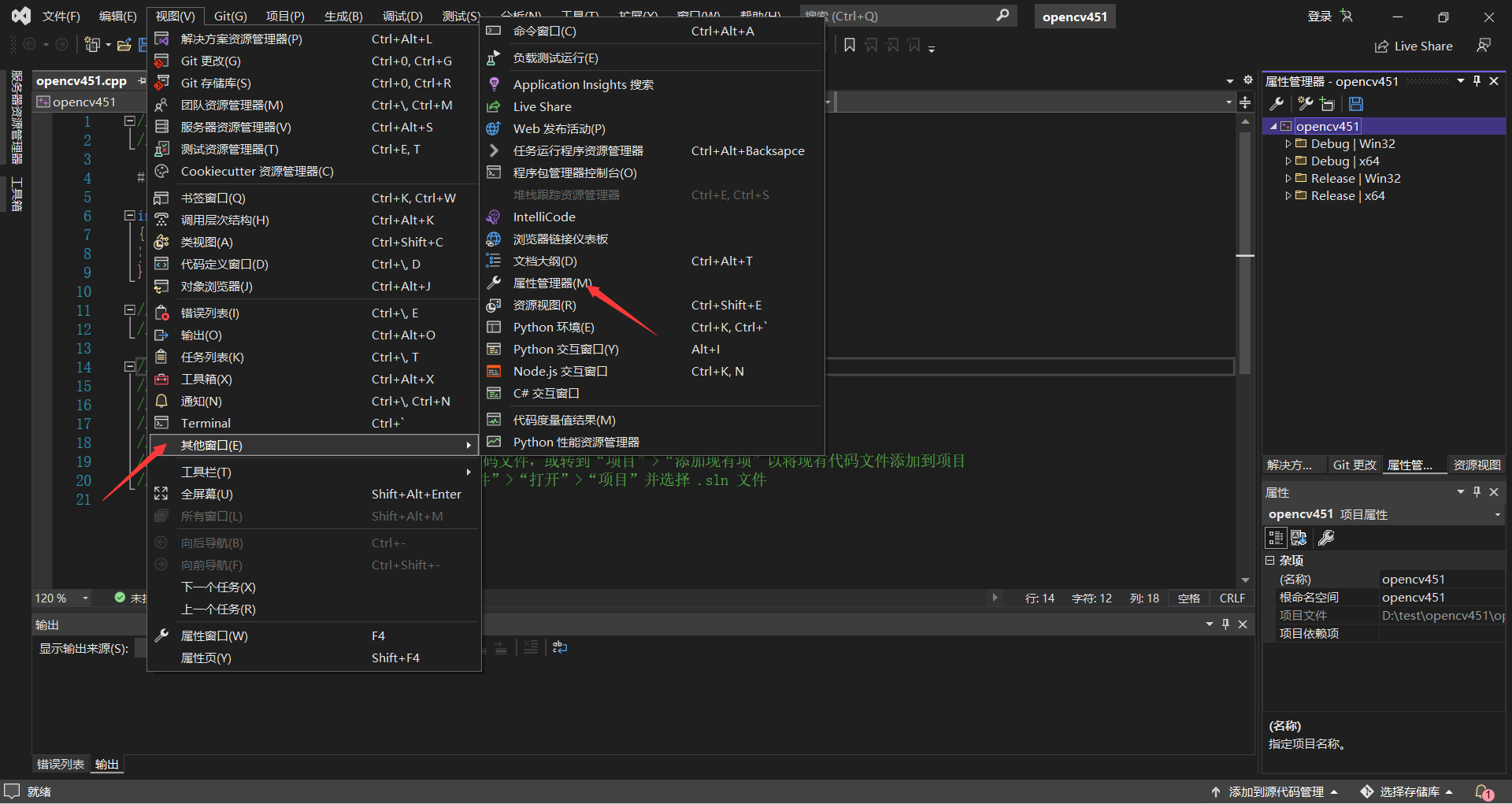Pin the opencv451.cpp editor tab
This screenshot has width=1512, height=804.
coord(142,81)
